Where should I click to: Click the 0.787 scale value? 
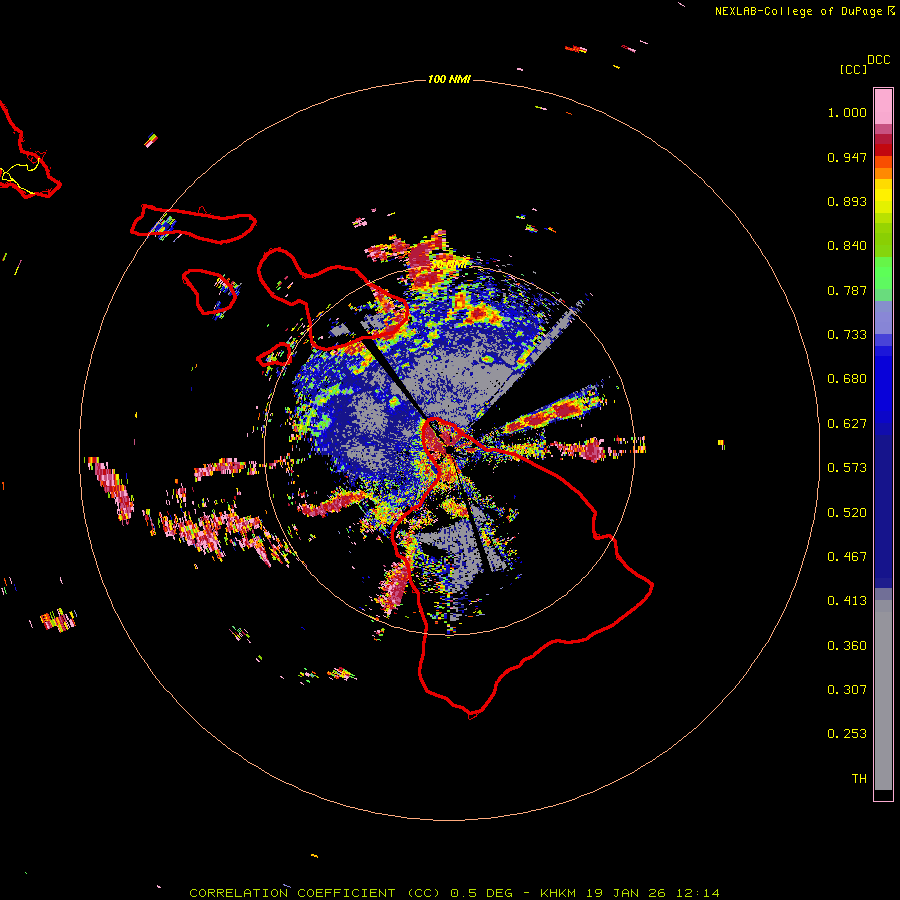point(847,290)
